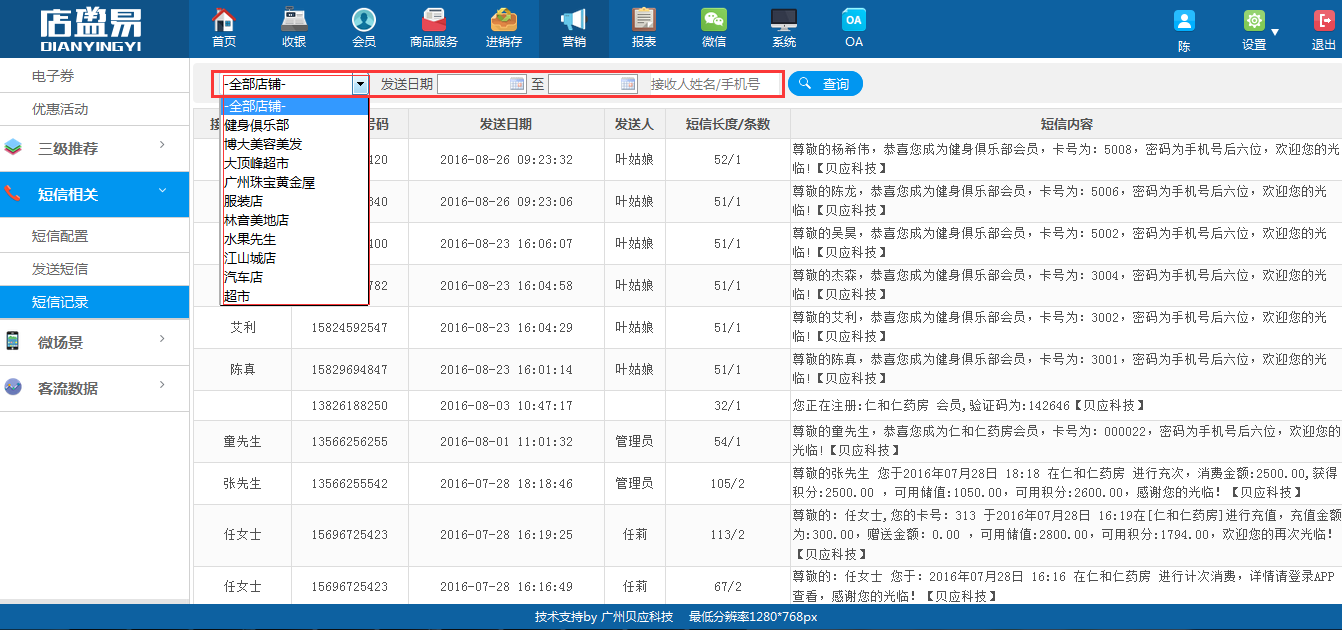The height and width of the screenshot is (630, 1342).
Task: Select 超市 from store list
Action: coord(295,296)
